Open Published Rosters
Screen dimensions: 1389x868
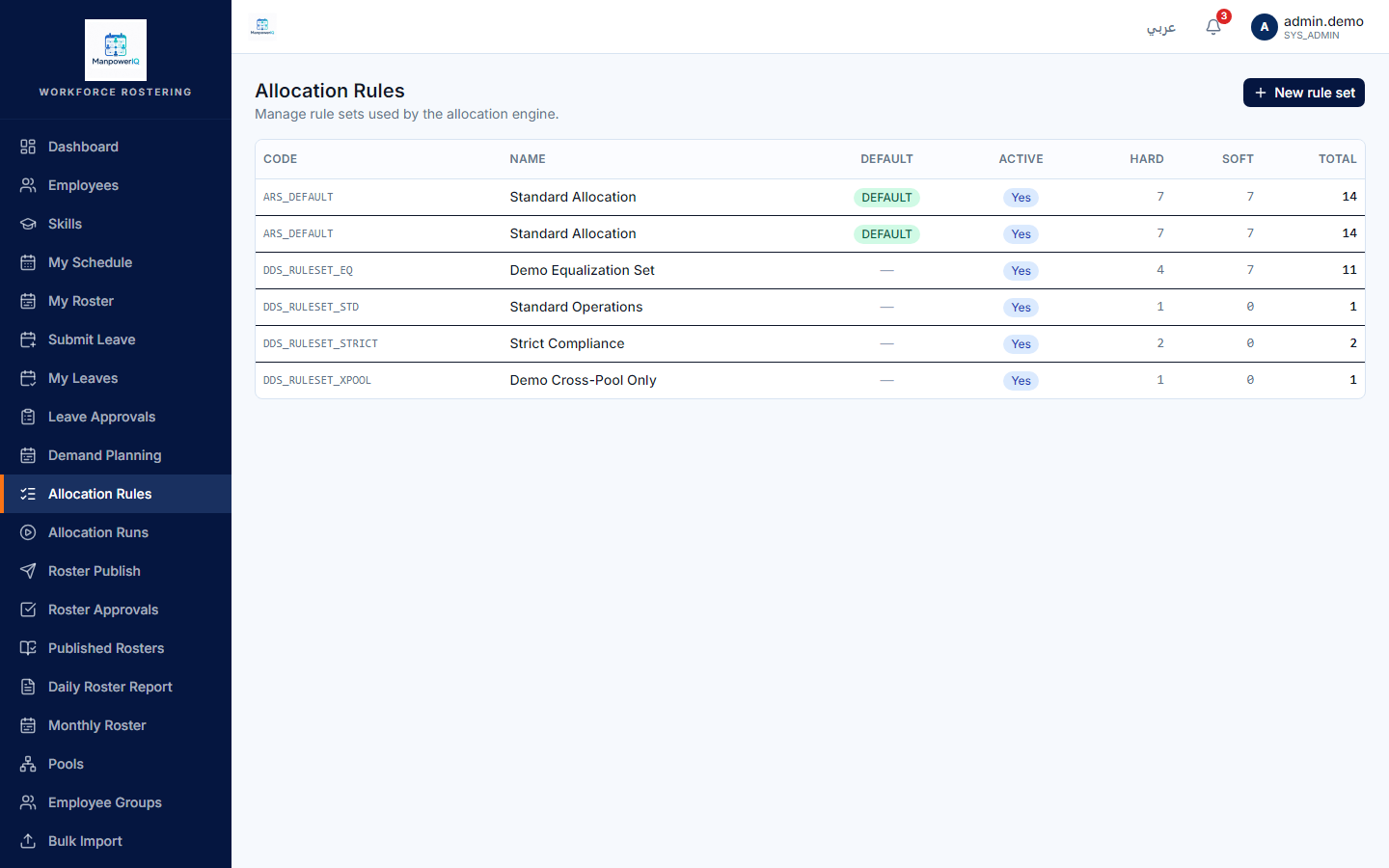(x=116, y=648)
